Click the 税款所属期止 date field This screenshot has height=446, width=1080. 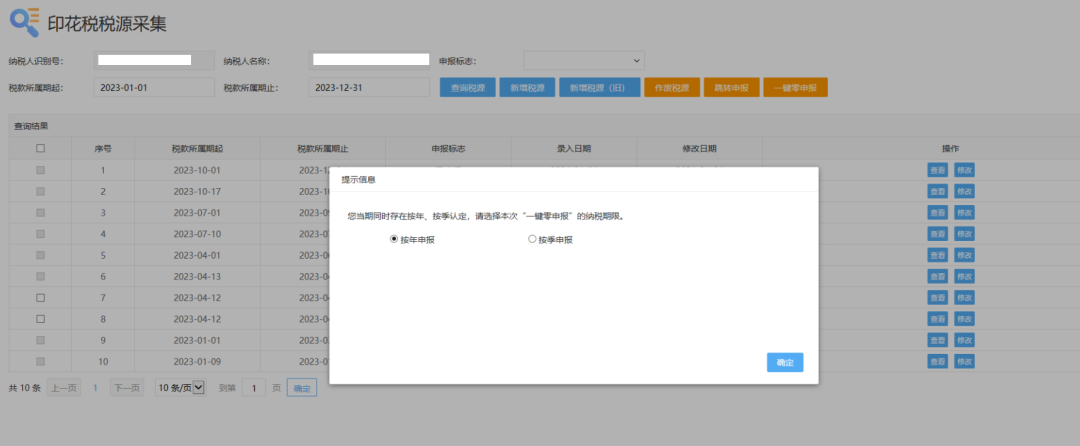[369, 87]
